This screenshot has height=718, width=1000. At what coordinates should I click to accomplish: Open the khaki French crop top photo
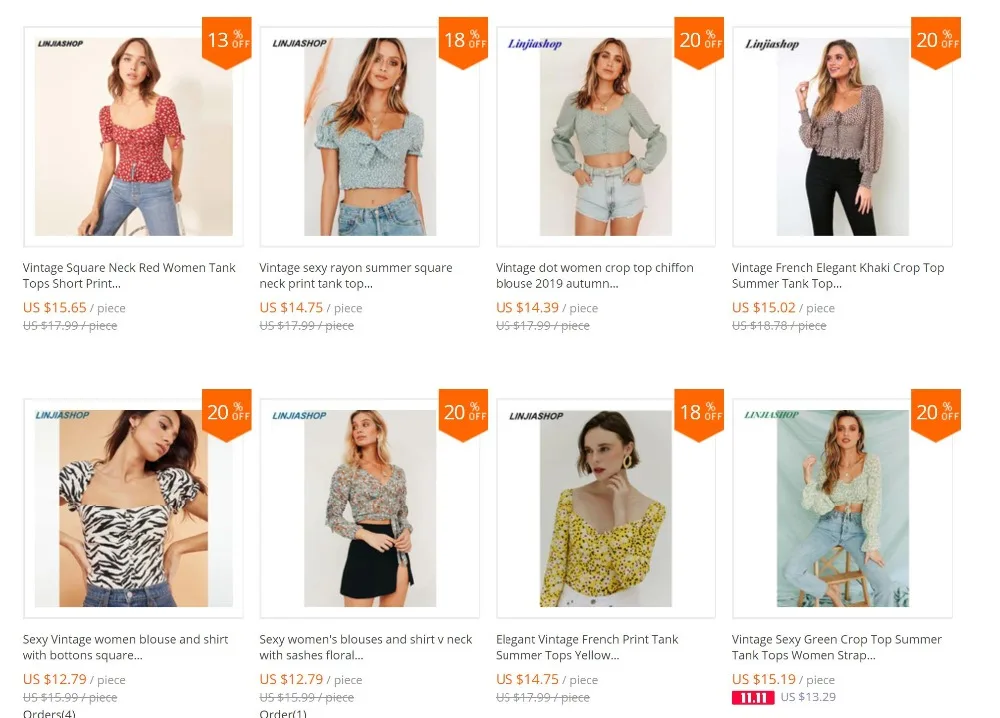click(842, 136)
